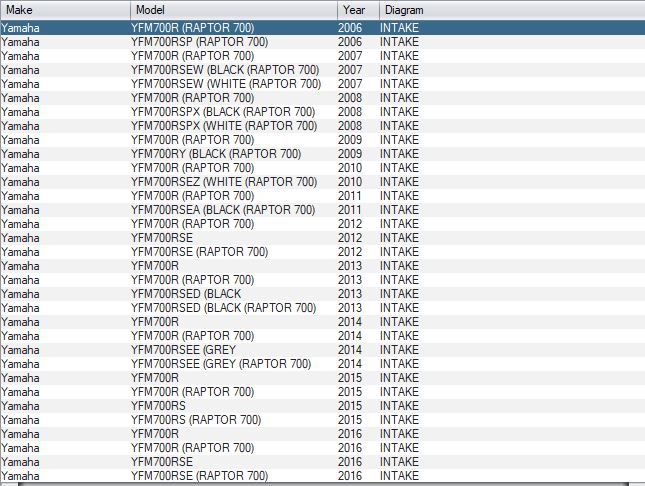
Task: Select the 2013 plain YFM700R row
Action: tap(322, 265)
